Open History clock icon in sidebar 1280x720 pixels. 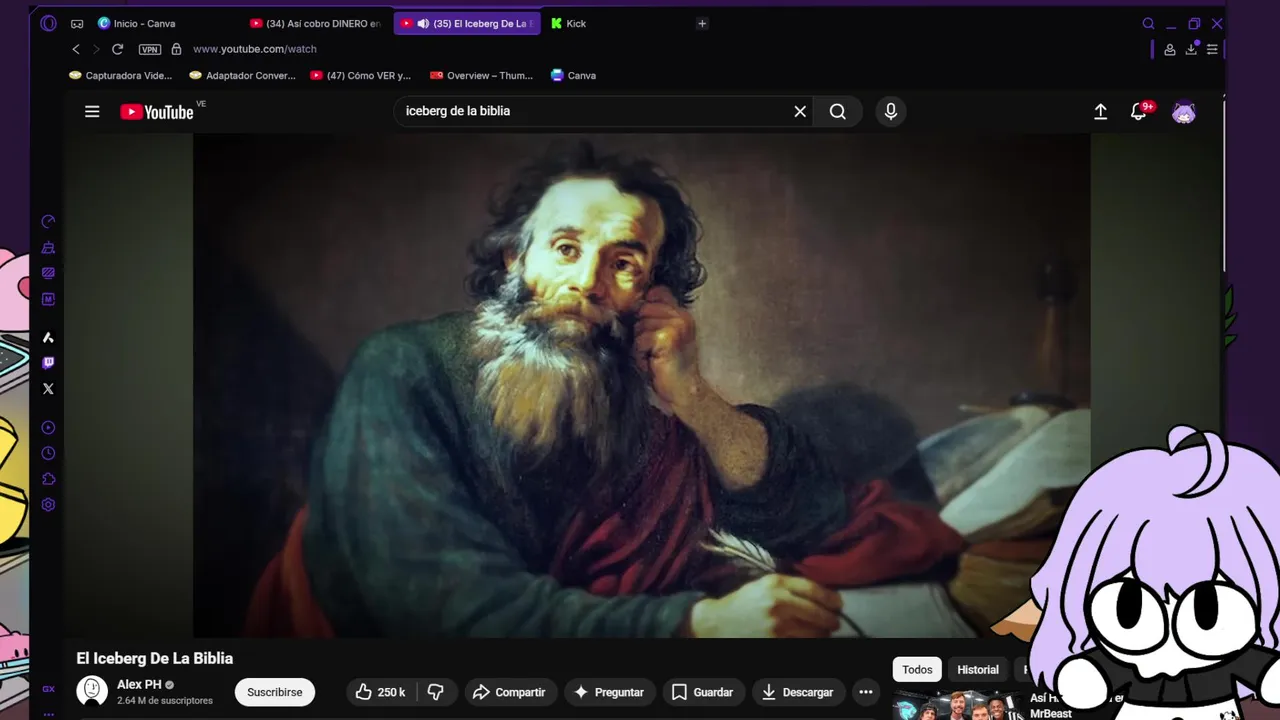coord(48,454)
